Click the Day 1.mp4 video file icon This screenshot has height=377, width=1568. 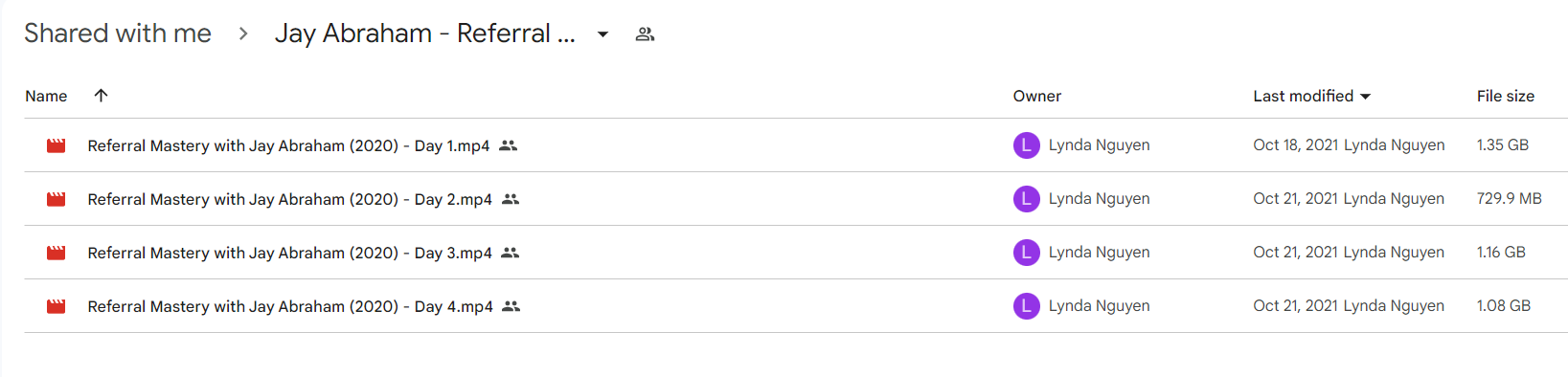(x=57, y=145)
